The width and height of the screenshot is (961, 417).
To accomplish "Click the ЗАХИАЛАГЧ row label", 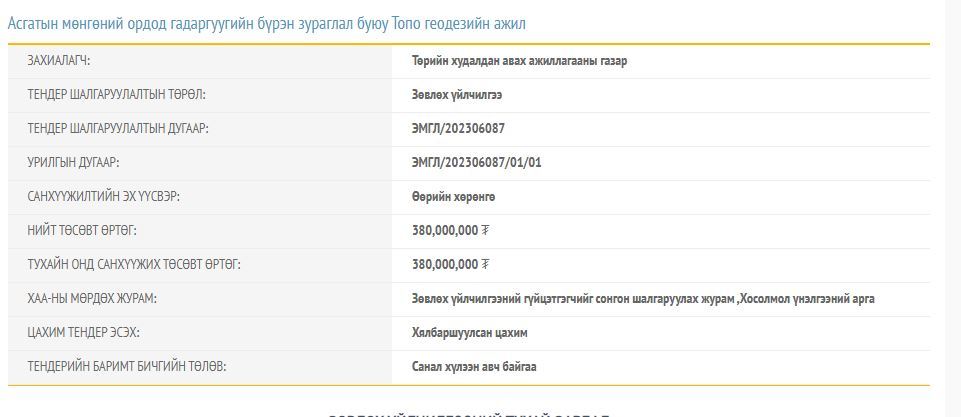I will click(59, 61).
